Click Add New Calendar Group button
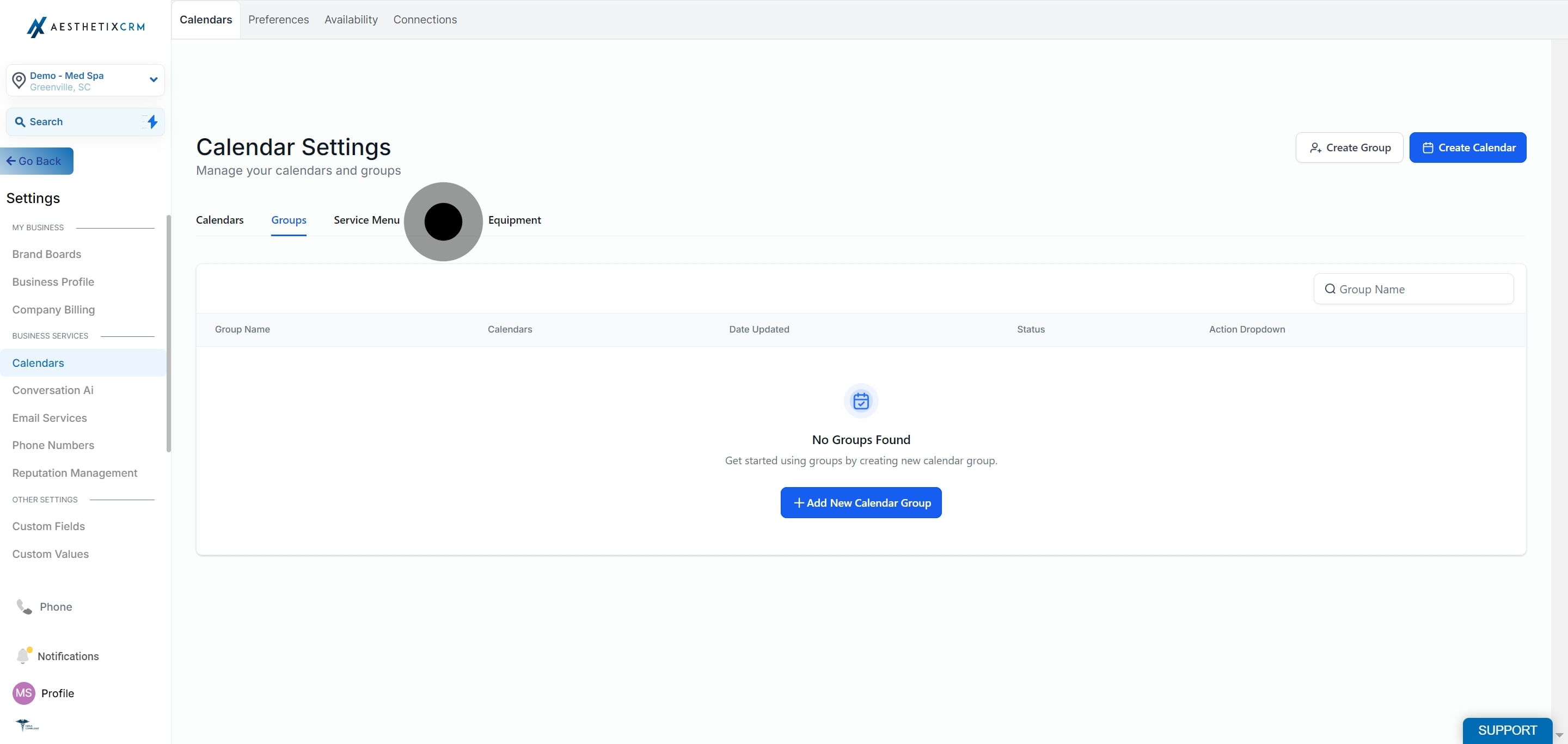The image size is (1568, 744). point(861,502)
